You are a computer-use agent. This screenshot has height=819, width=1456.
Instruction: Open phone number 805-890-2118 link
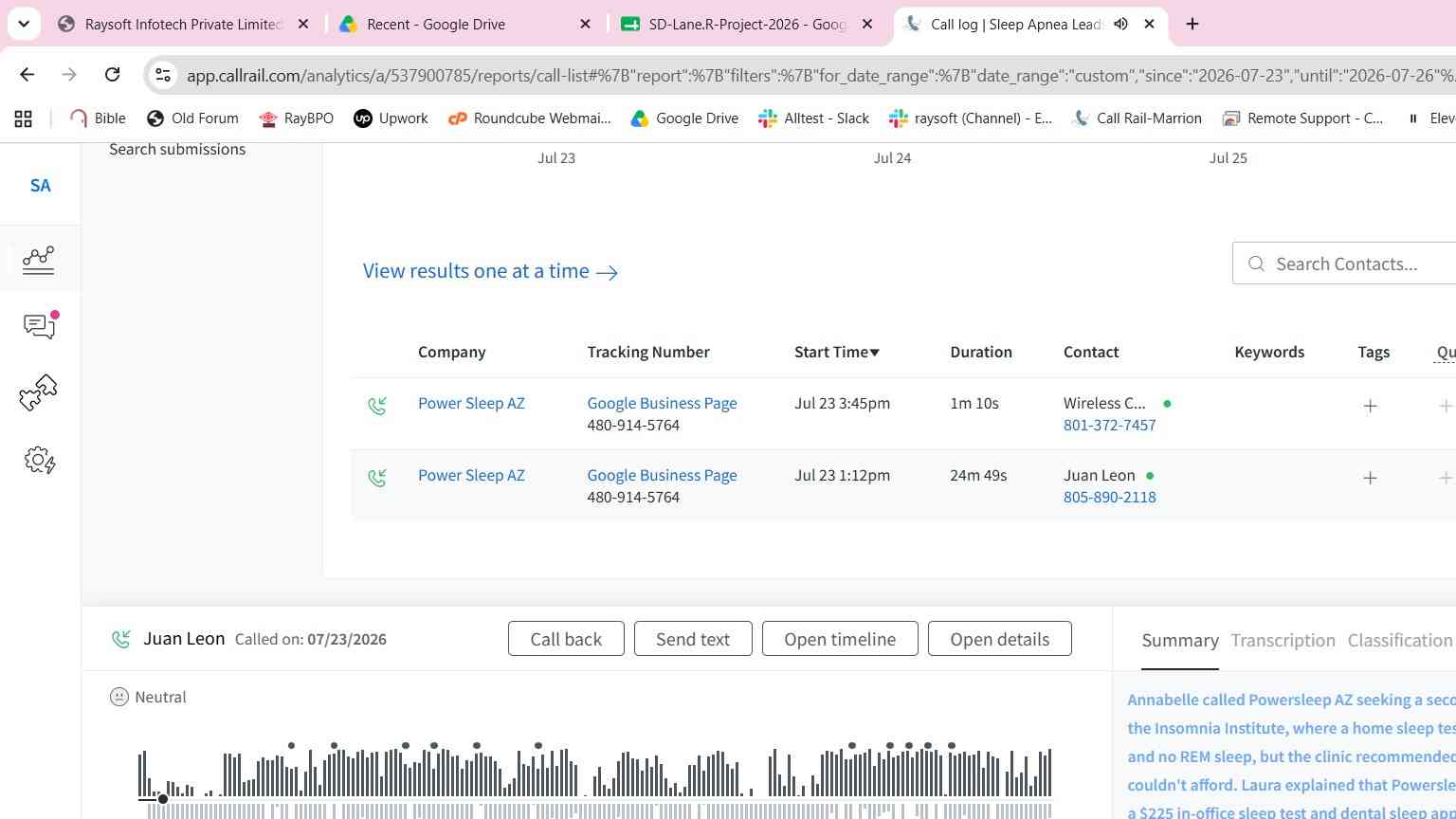1109,497
